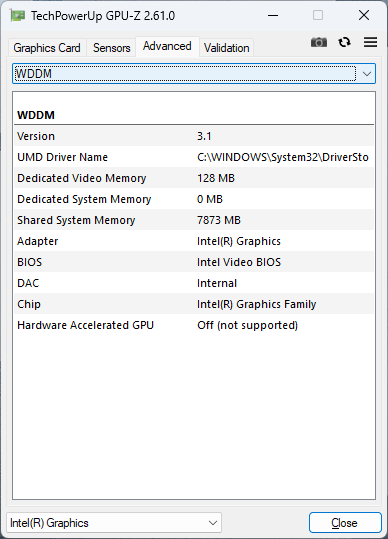388x539 pixels.
Task: Select the Hardware Accelerated GPU row
Action: (194, 325)
